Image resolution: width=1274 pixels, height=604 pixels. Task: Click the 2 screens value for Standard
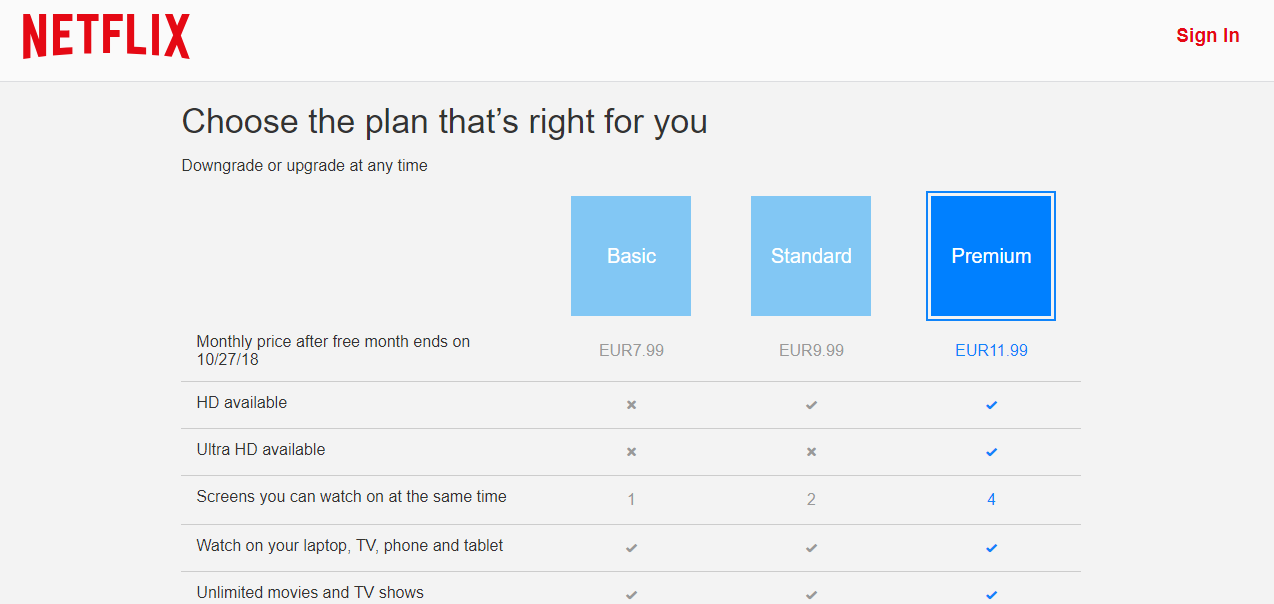(811, 499)
